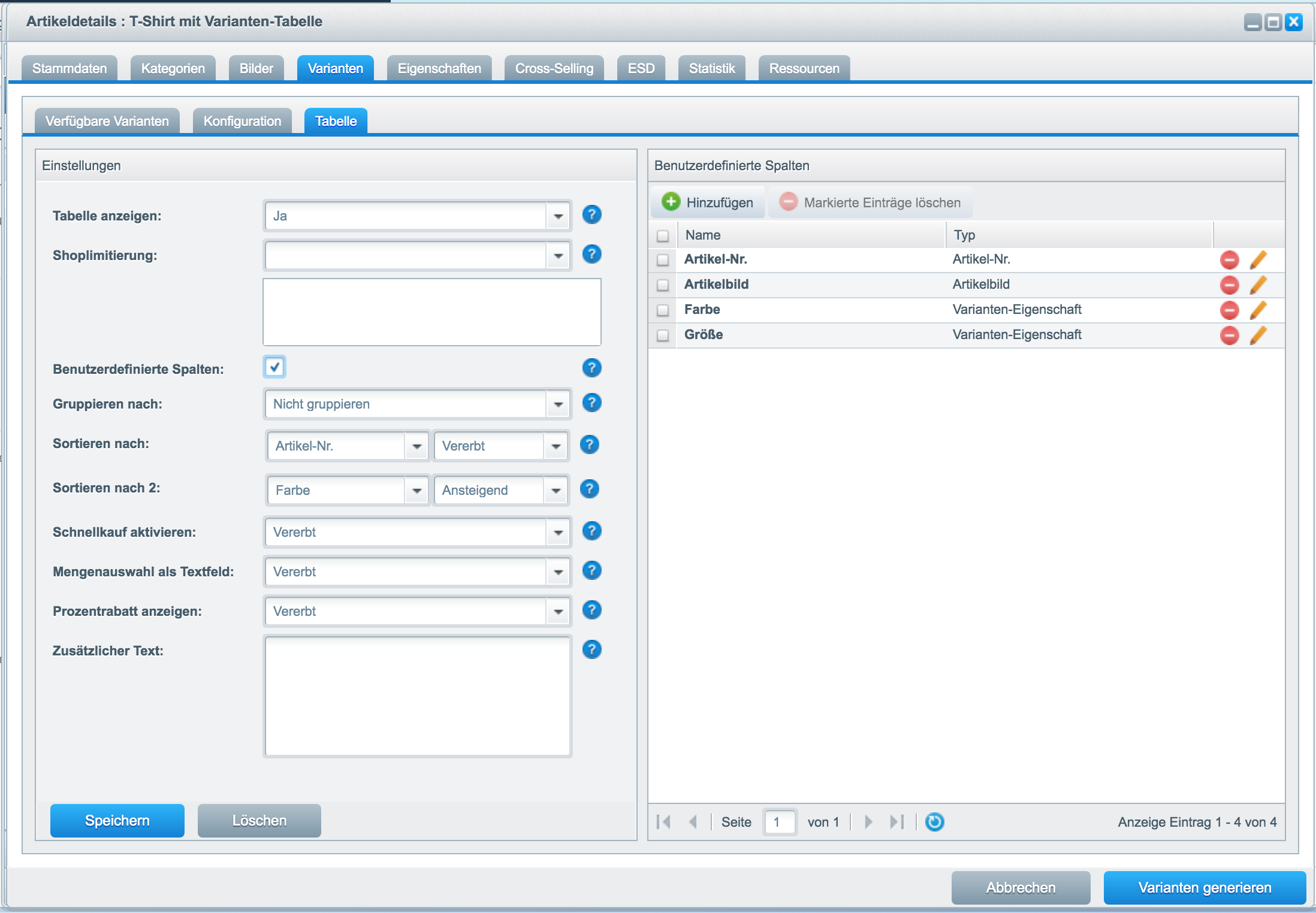Delete the Artikel-Nr. column row
Viewport: 1316px width, 913px height.
click(x=1229, y=260)
